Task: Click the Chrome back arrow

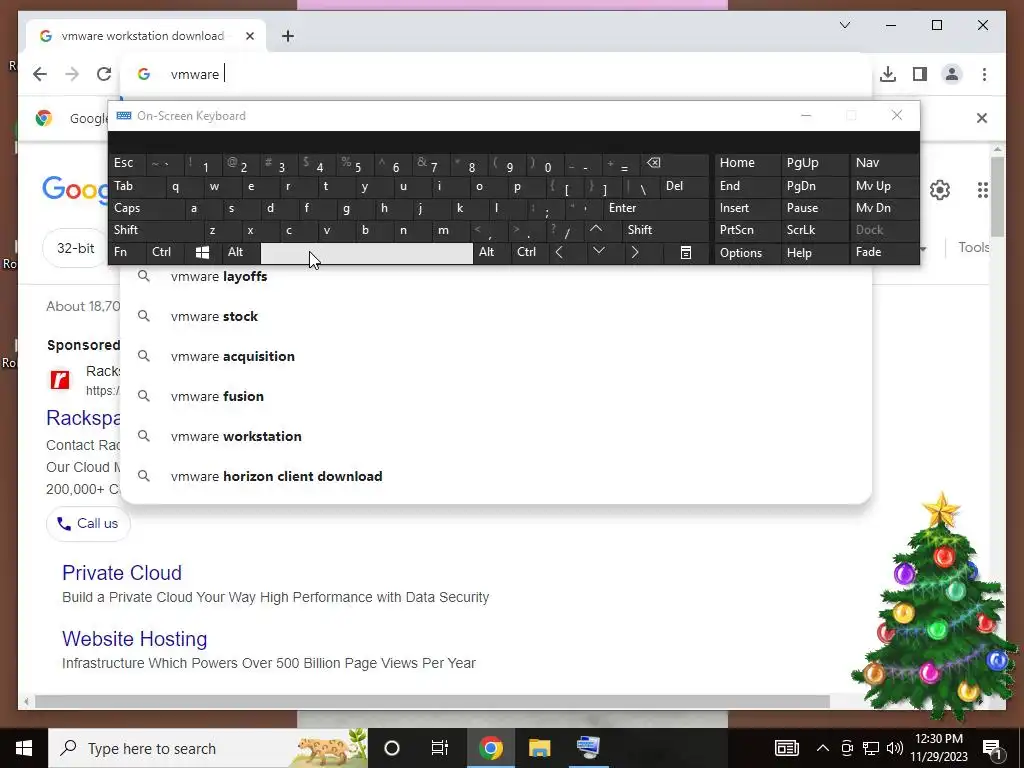Action: click(x=40, y=74)
